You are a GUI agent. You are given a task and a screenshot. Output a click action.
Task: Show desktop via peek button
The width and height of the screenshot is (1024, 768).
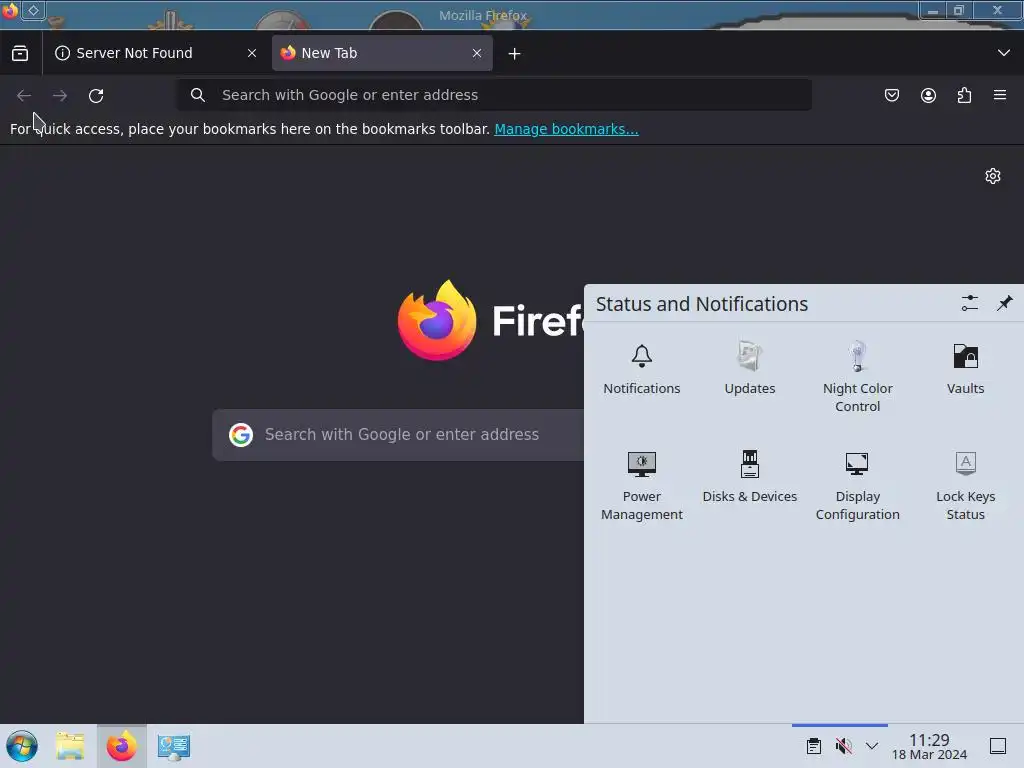998,746
